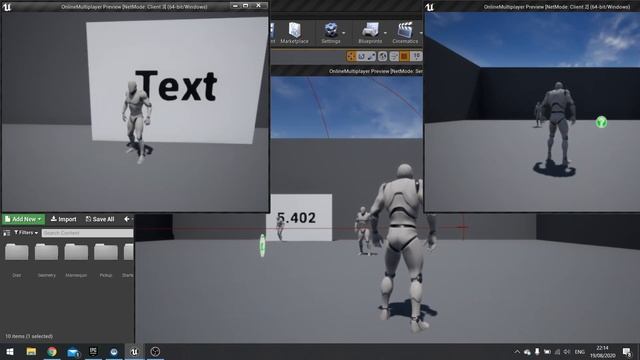The image size is (640, 360).
Task: Open the Epic Games Launcher taskbar icon
Action: [x=93, y=351]
